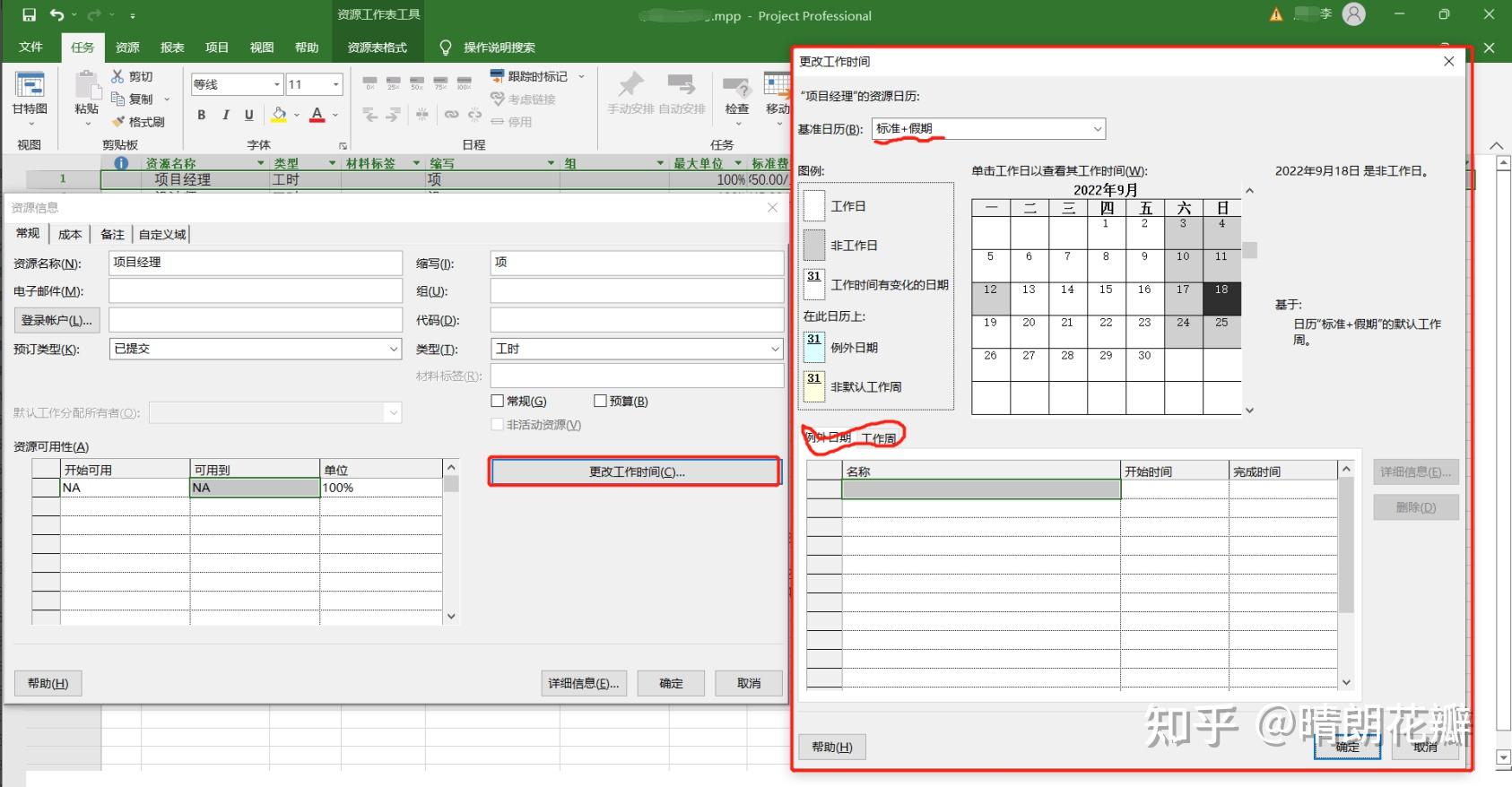This screenshot has width=1512, height=787.
Task: Switch to the 视图 ribbon tab
Action: click(x=262, y=48)
